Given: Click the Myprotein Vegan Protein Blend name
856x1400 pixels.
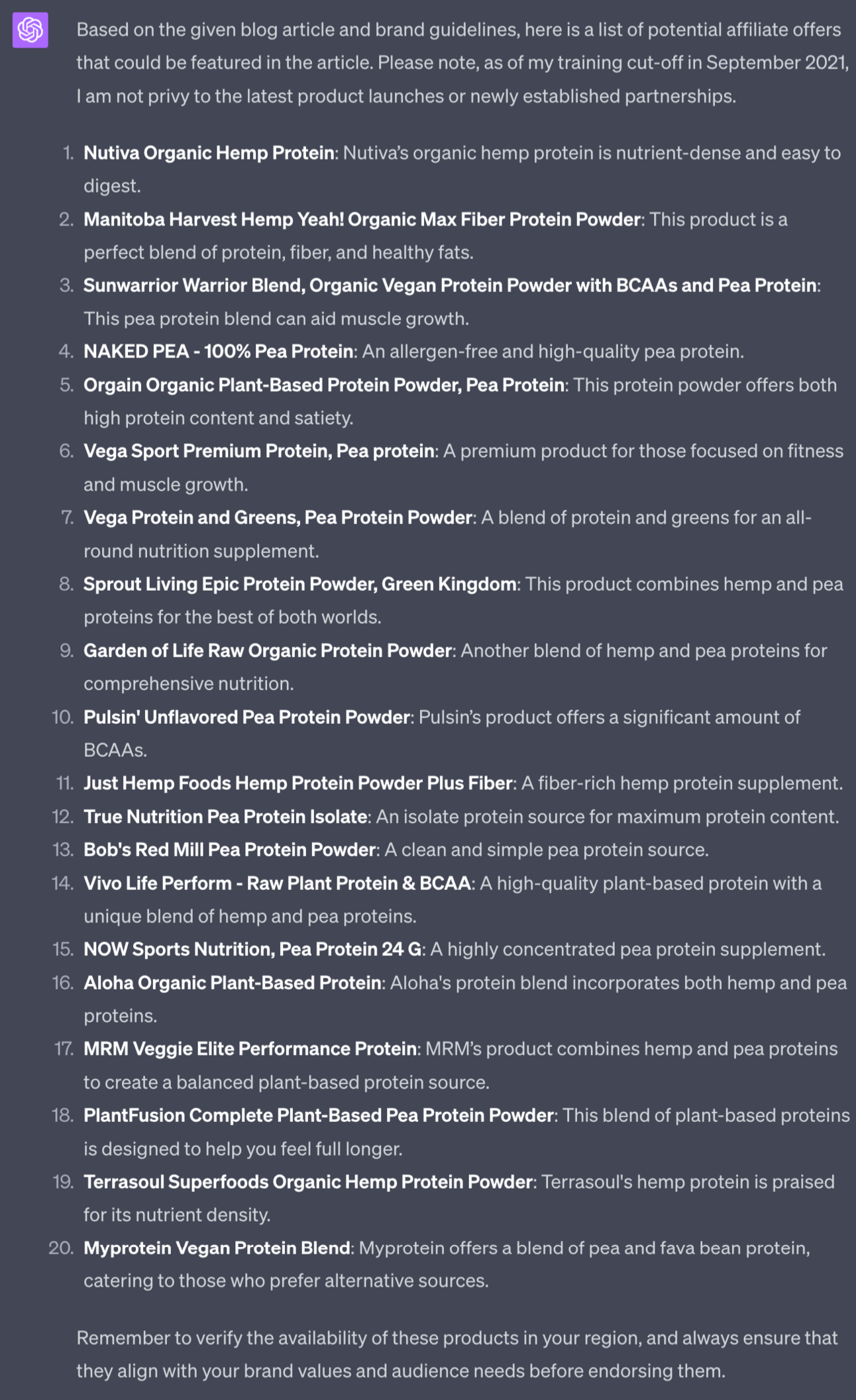Looking at the screenshot, I should pos(217,1248).
